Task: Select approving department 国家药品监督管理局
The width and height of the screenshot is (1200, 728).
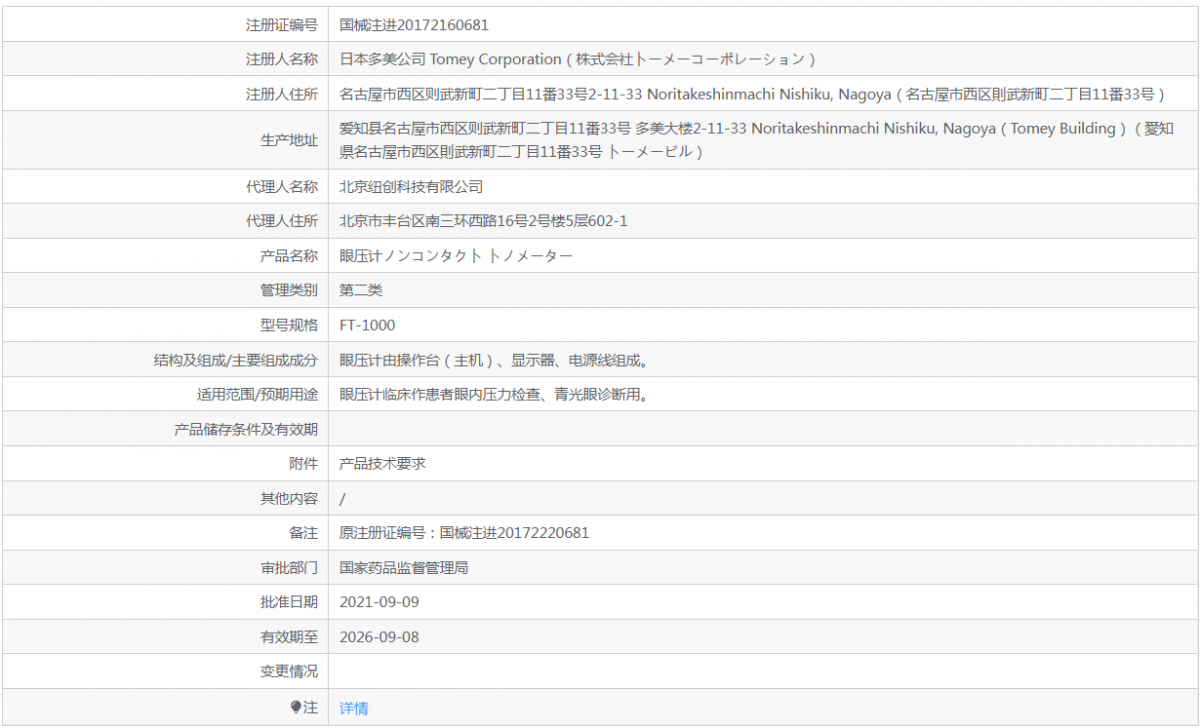Action: pyautogui.click(x=404, y=568)
